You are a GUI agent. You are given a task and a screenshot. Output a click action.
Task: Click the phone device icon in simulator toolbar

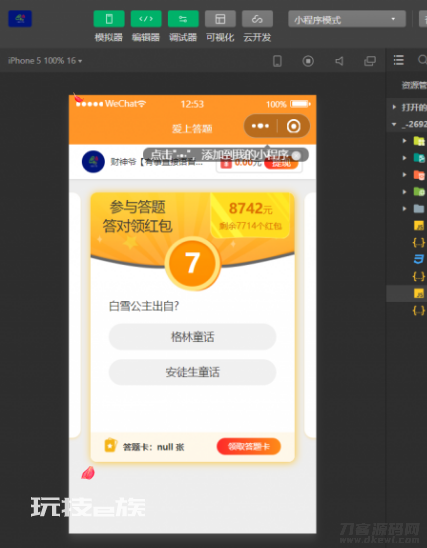pyautogui.click(x=277, y=61)
